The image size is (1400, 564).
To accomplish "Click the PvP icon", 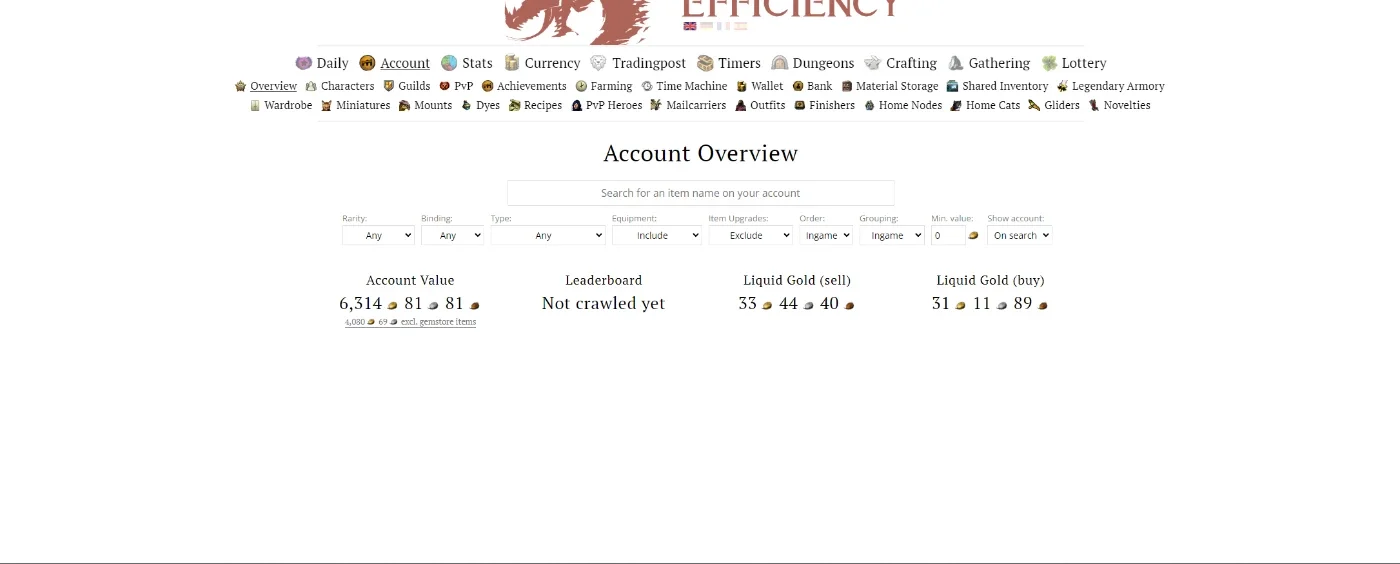I will pyautogui.click(x=445, y=86).
